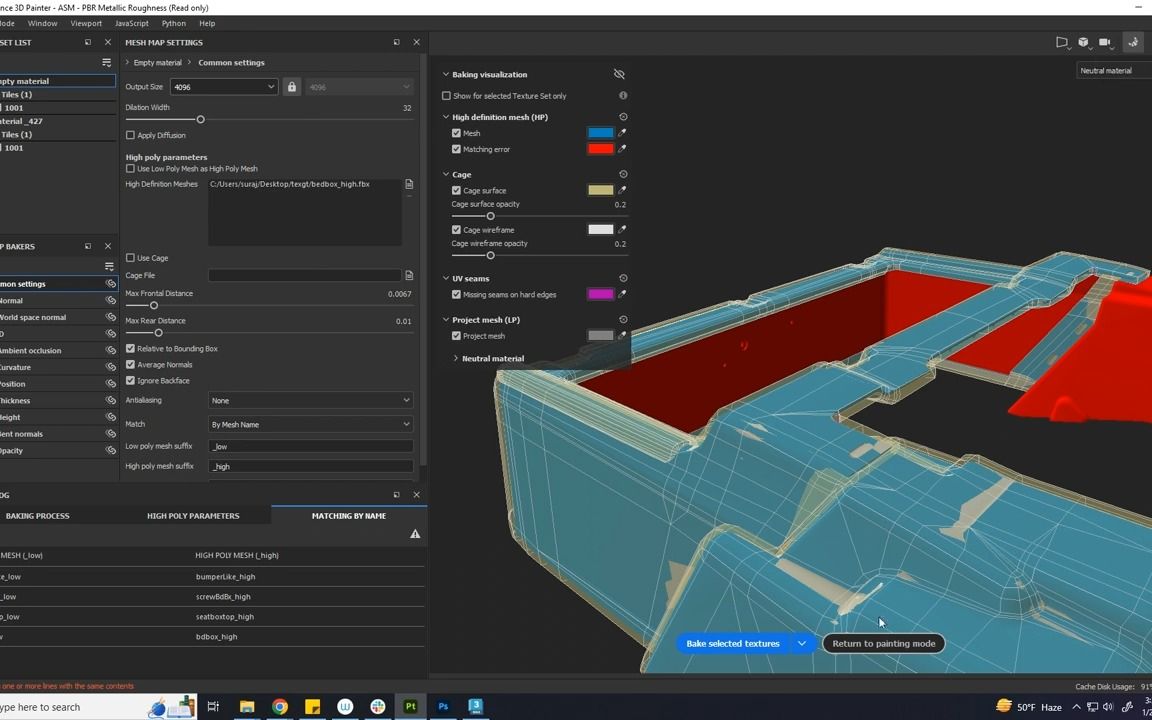Click the camera icon in viewport toolbar
The image size is (1152, 720).
pyautogui.click(x=1105, y=42)
